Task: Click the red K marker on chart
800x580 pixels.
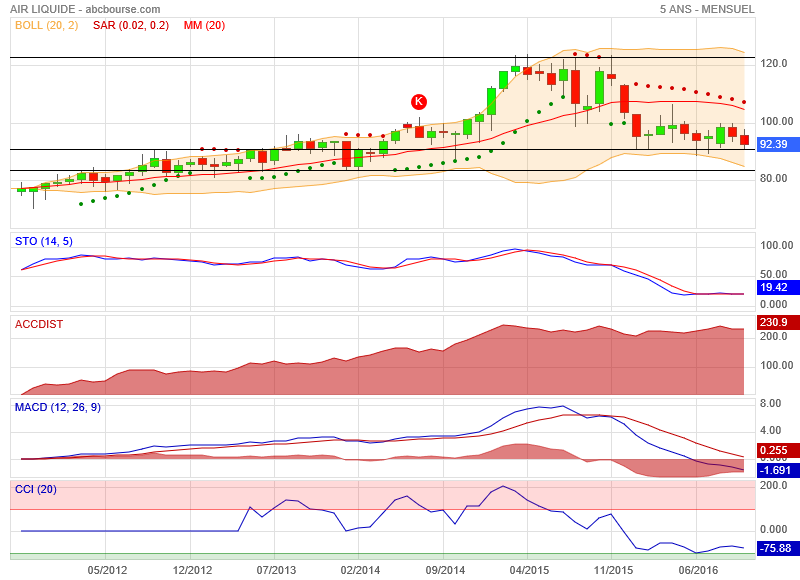Action: [x=419, y=102]
